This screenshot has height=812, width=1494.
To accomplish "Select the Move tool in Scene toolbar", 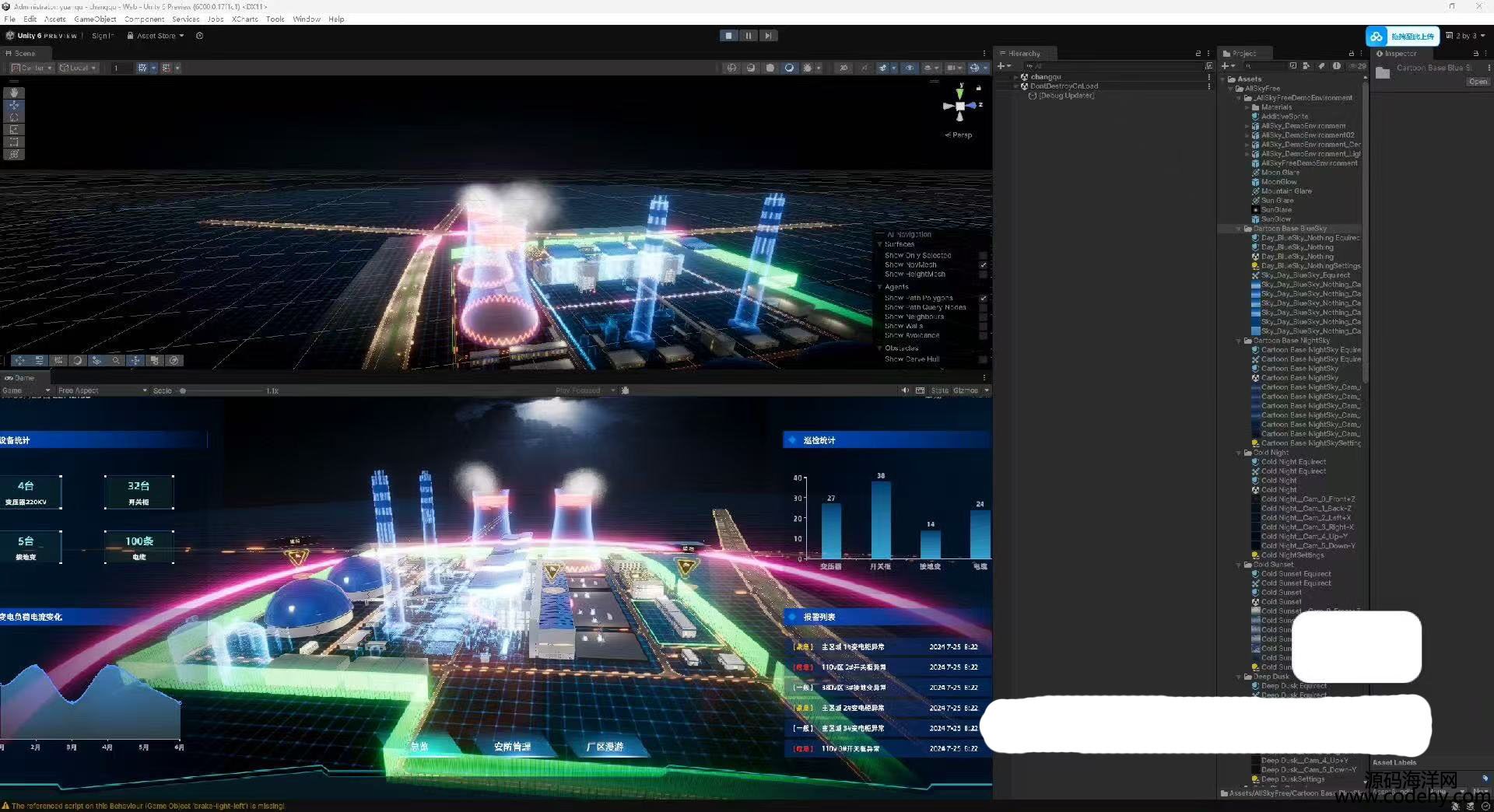I will [14, 105].
